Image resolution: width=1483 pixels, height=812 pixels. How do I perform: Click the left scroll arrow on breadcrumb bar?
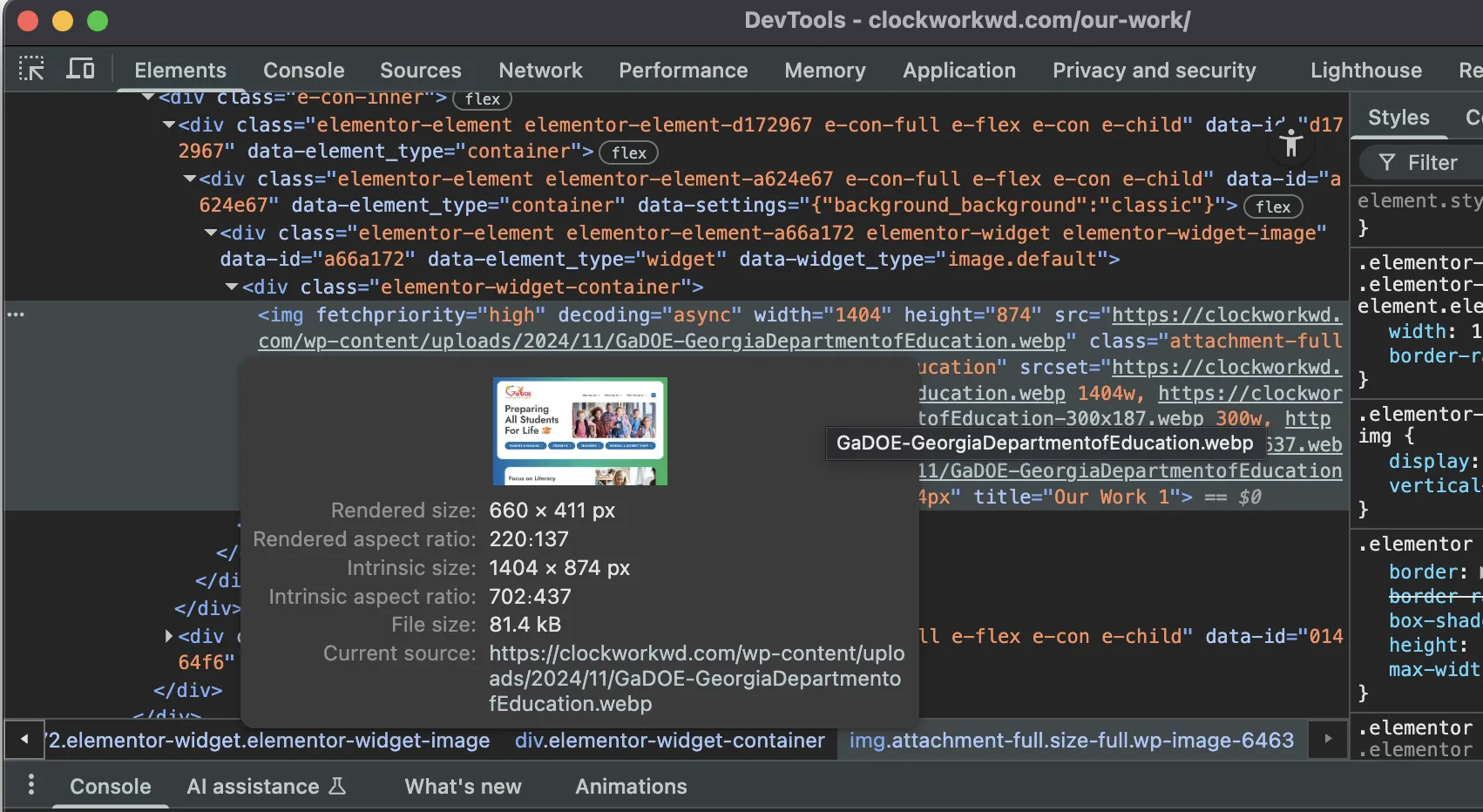[x=23, y=740]
